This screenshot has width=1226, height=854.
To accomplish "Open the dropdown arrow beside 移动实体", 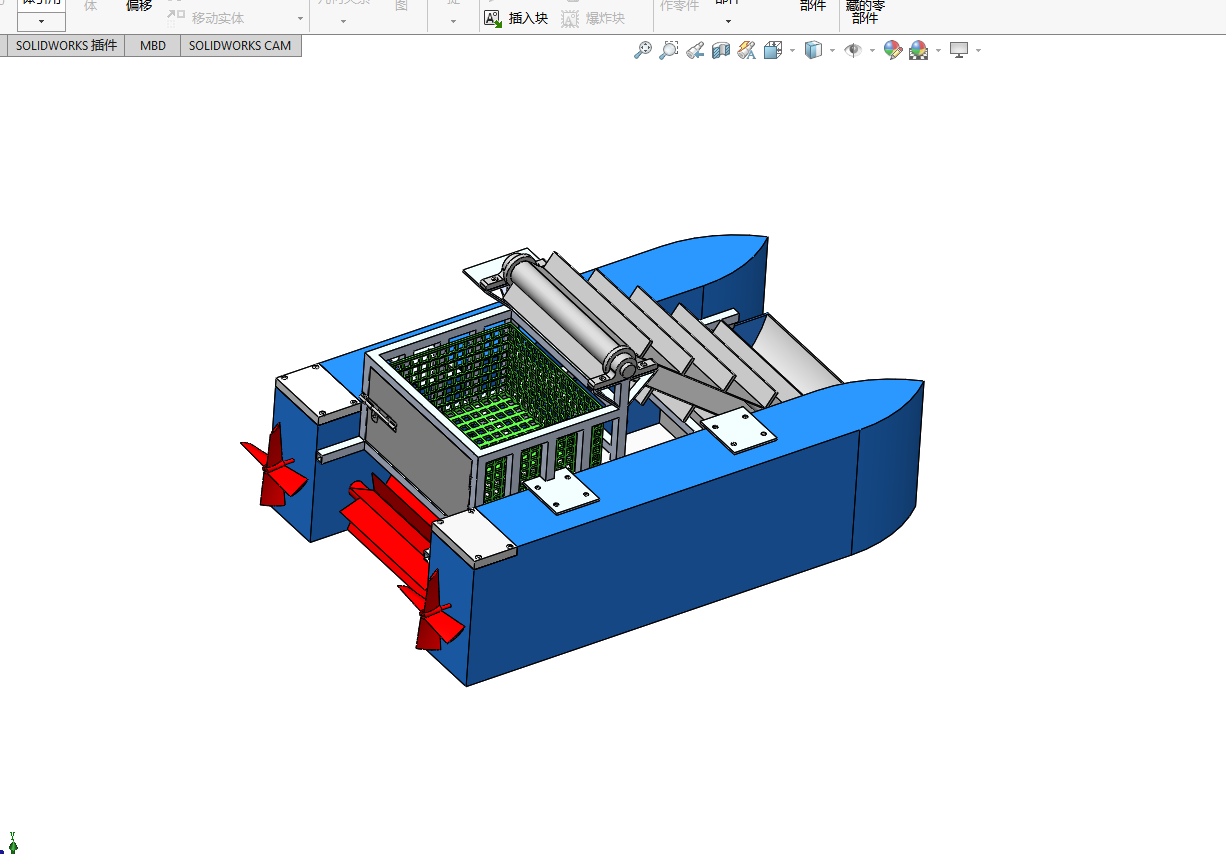I will [300, 18].
